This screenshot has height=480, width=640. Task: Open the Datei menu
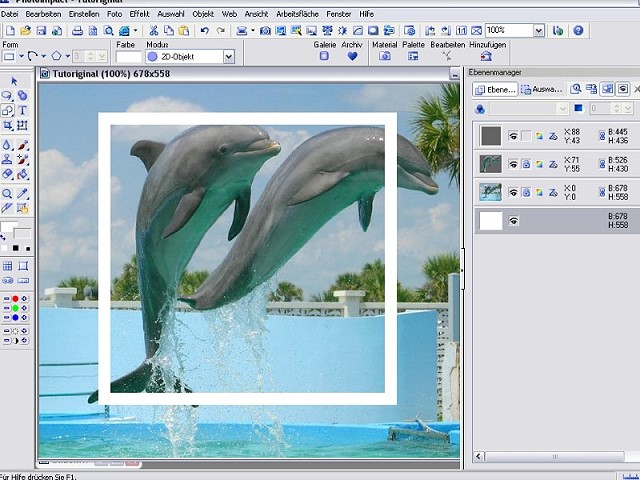pos(9,14)
